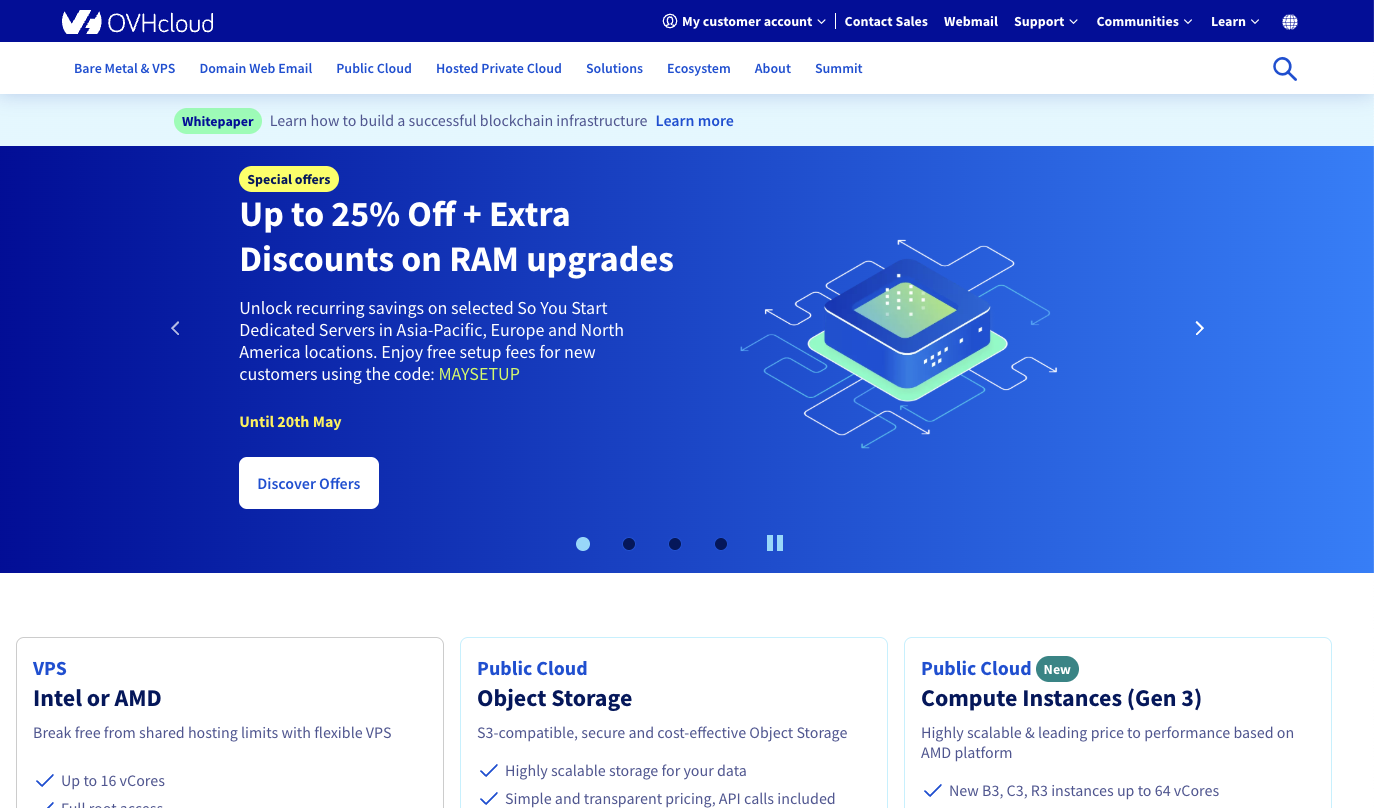This screenshot has width=1374, height=808.
Task: Select Hosted Private Cloud in the navigation
Action: 498,68
